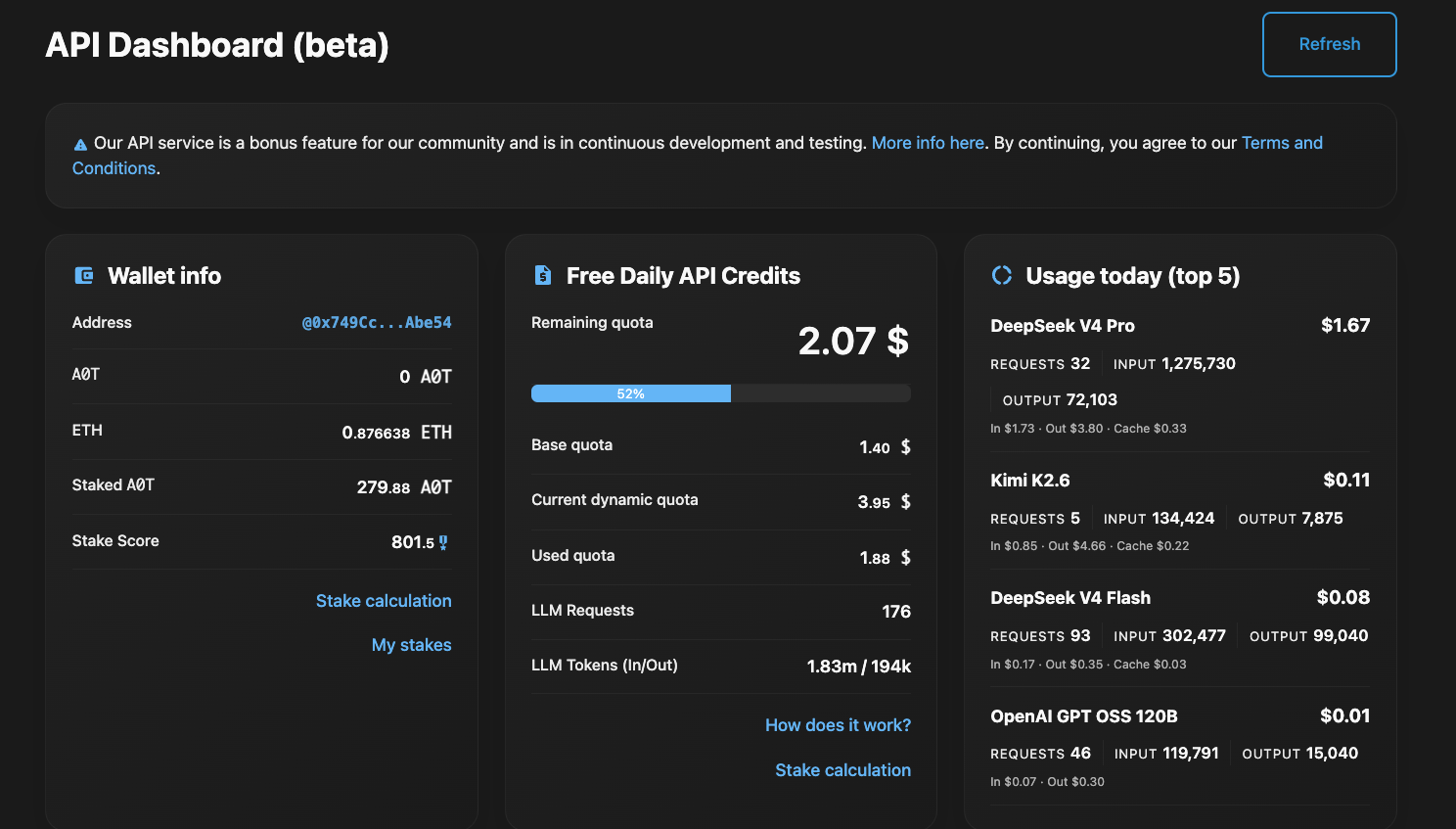Screen dimensions: 1456x829
Task: Click the Stake Score value 801.5
Action: (x=413, y=542)
